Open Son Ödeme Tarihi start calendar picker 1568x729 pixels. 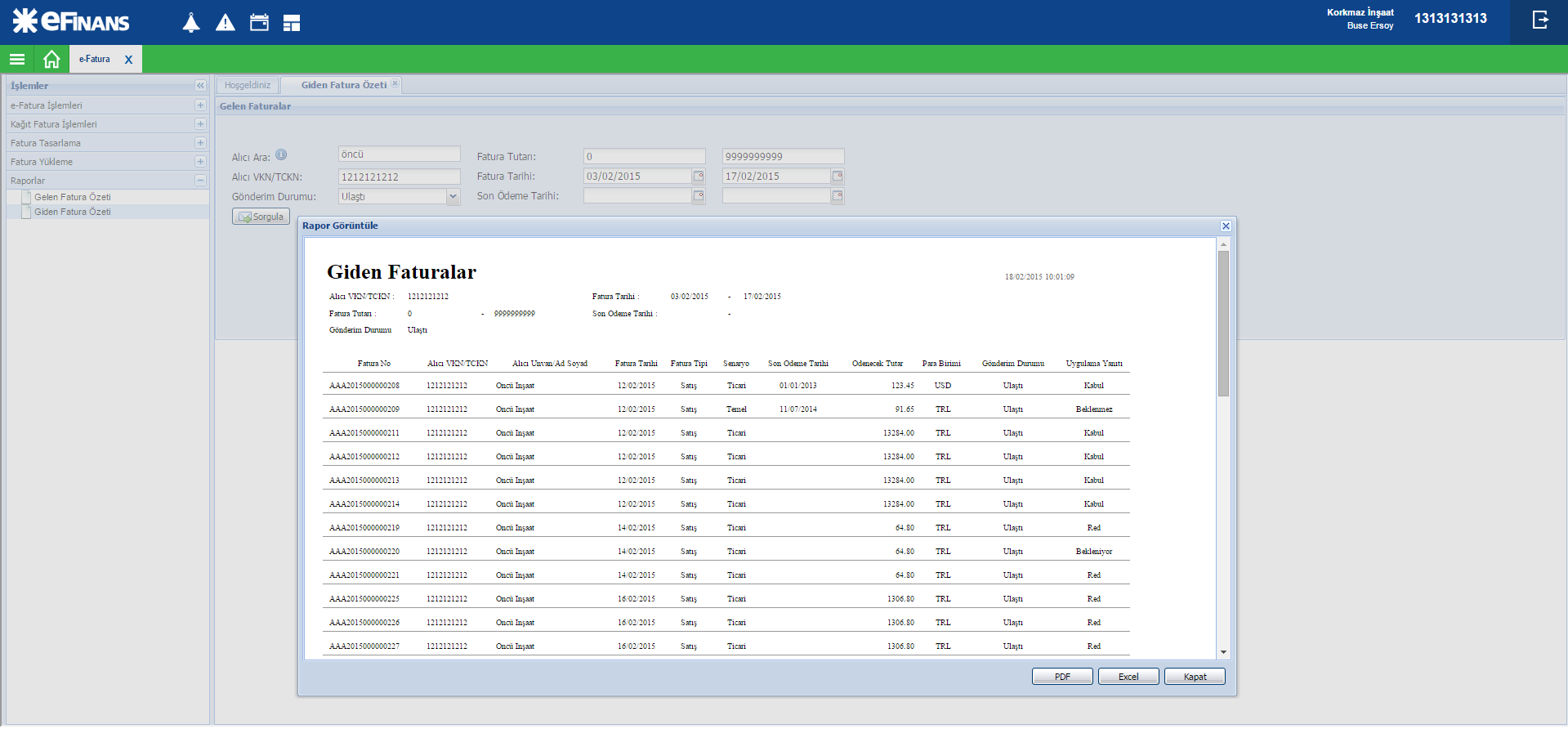[x=699, y=195]
